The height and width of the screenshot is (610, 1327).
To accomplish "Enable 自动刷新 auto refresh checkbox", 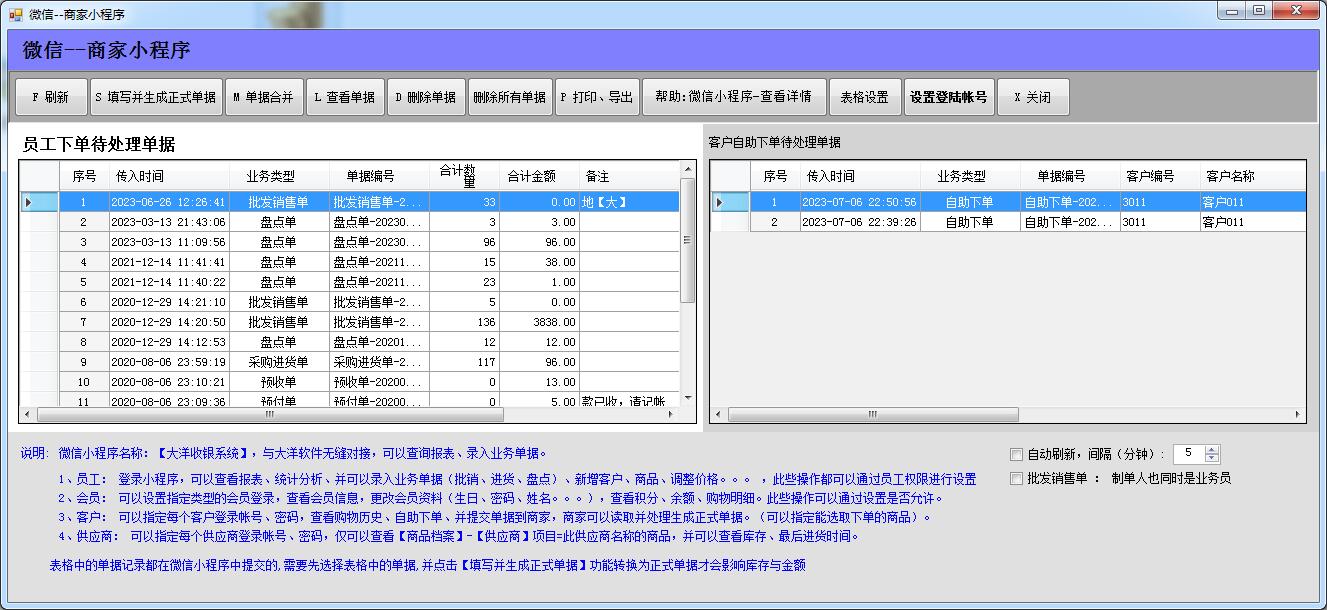I will pos(1017,454).
